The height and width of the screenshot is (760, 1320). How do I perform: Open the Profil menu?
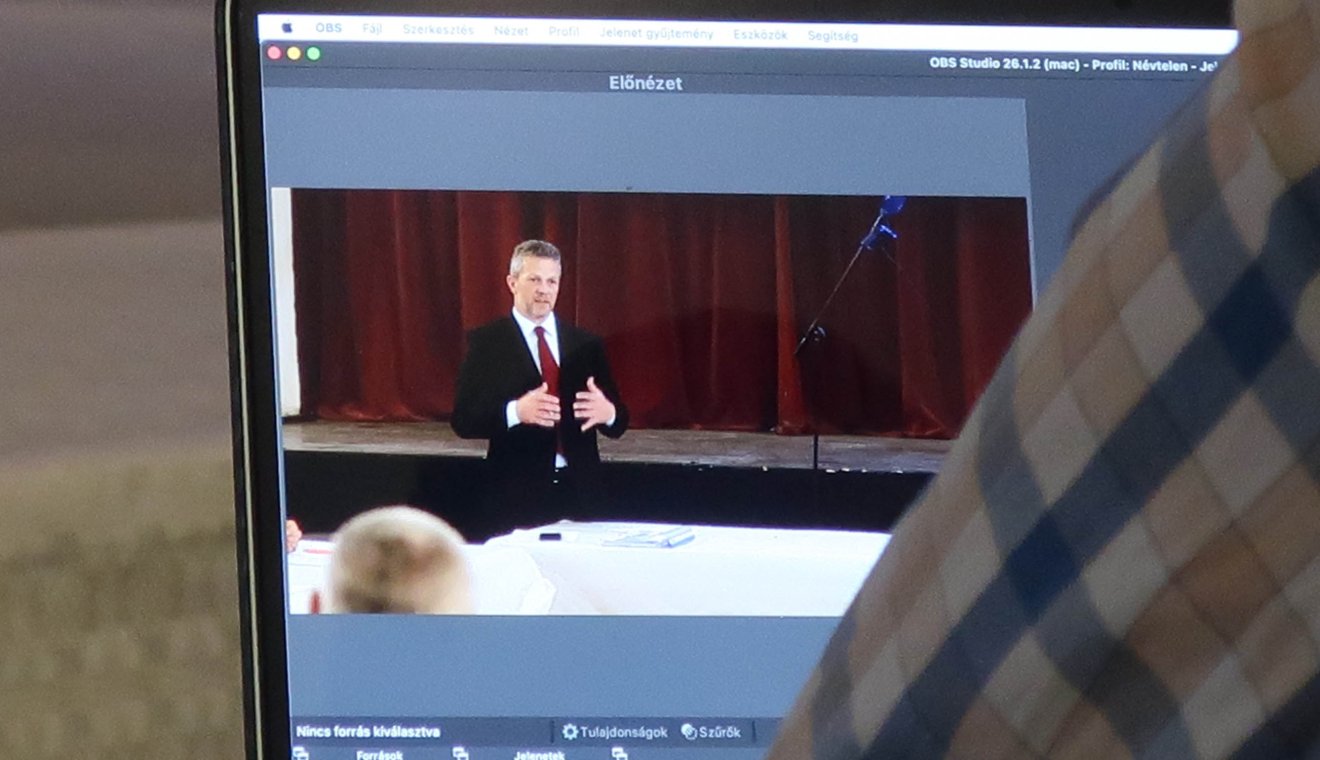[564, 32]
